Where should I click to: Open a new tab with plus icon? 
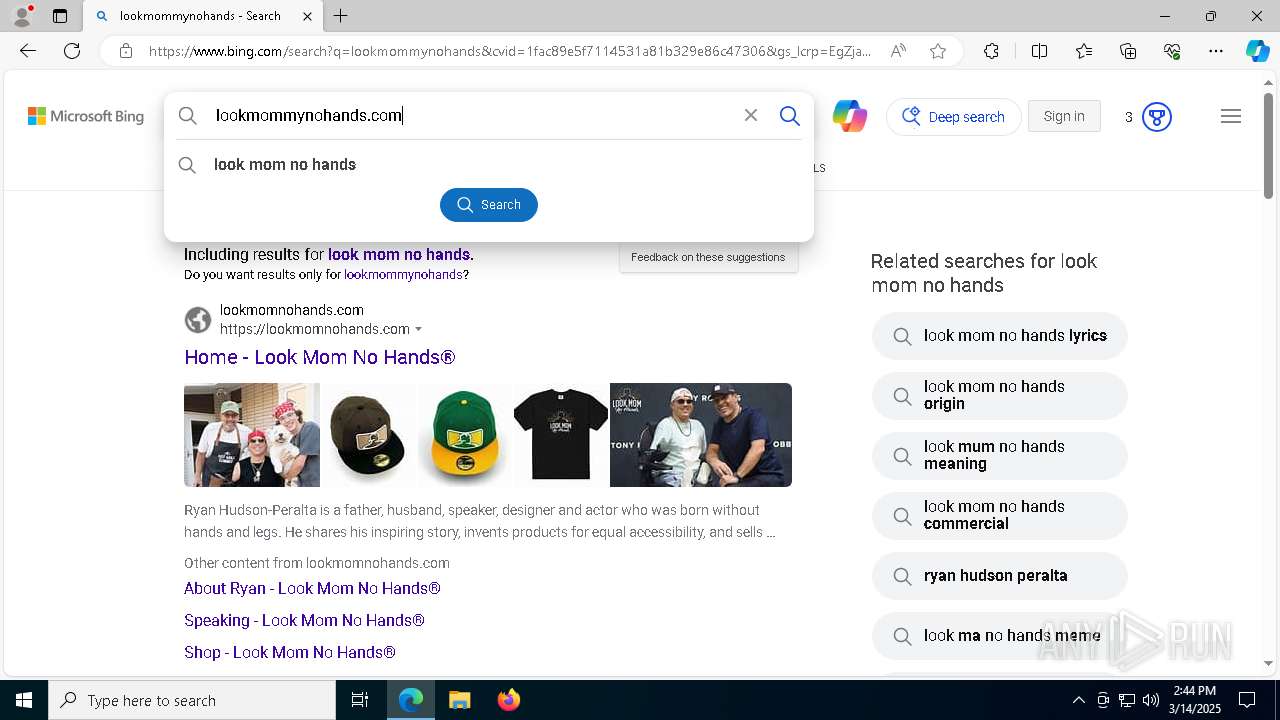click(341, 16)
